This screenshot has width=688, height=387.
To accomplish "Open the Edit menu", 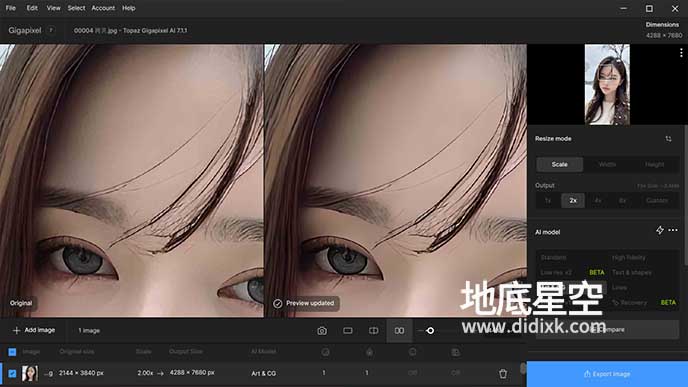I will (x=32, y=8).
